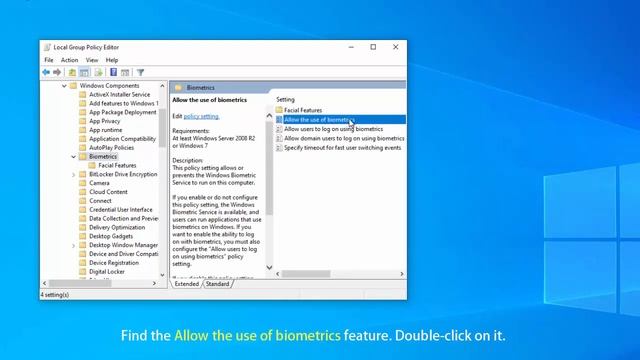Click settings list horizontal scrollbar left arrow

[278, 274]
